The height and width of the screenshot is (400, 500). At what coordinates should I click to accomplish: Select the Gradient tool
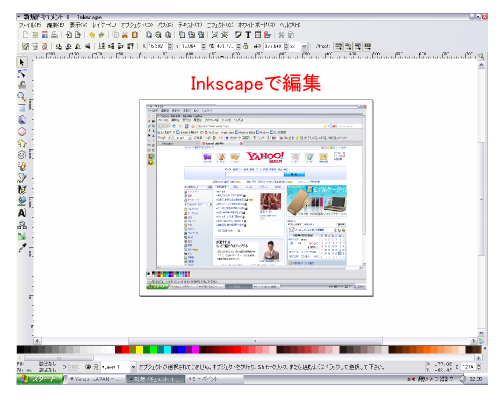tap(22, 236)
